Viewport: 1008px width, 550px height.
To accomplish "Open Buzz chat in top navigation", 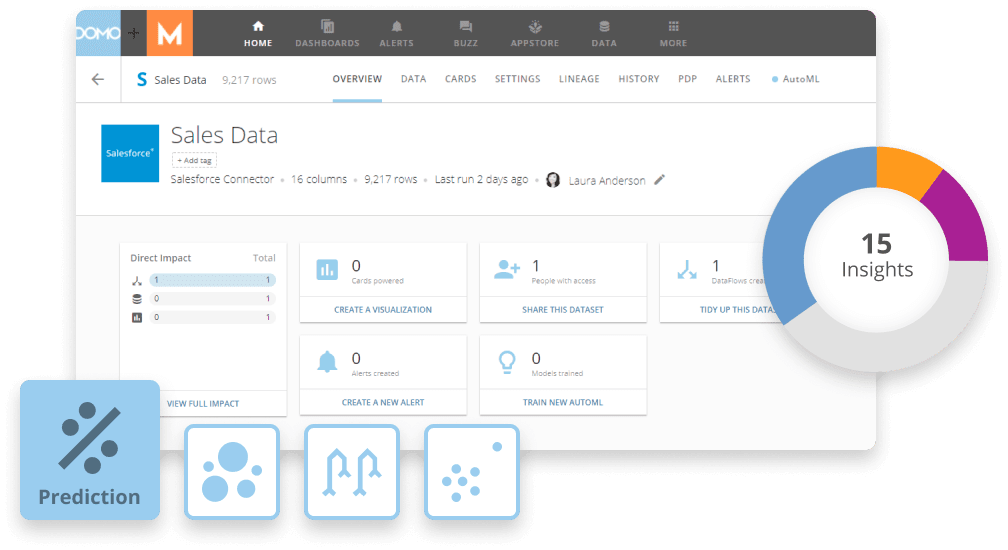I will [466, 33].
